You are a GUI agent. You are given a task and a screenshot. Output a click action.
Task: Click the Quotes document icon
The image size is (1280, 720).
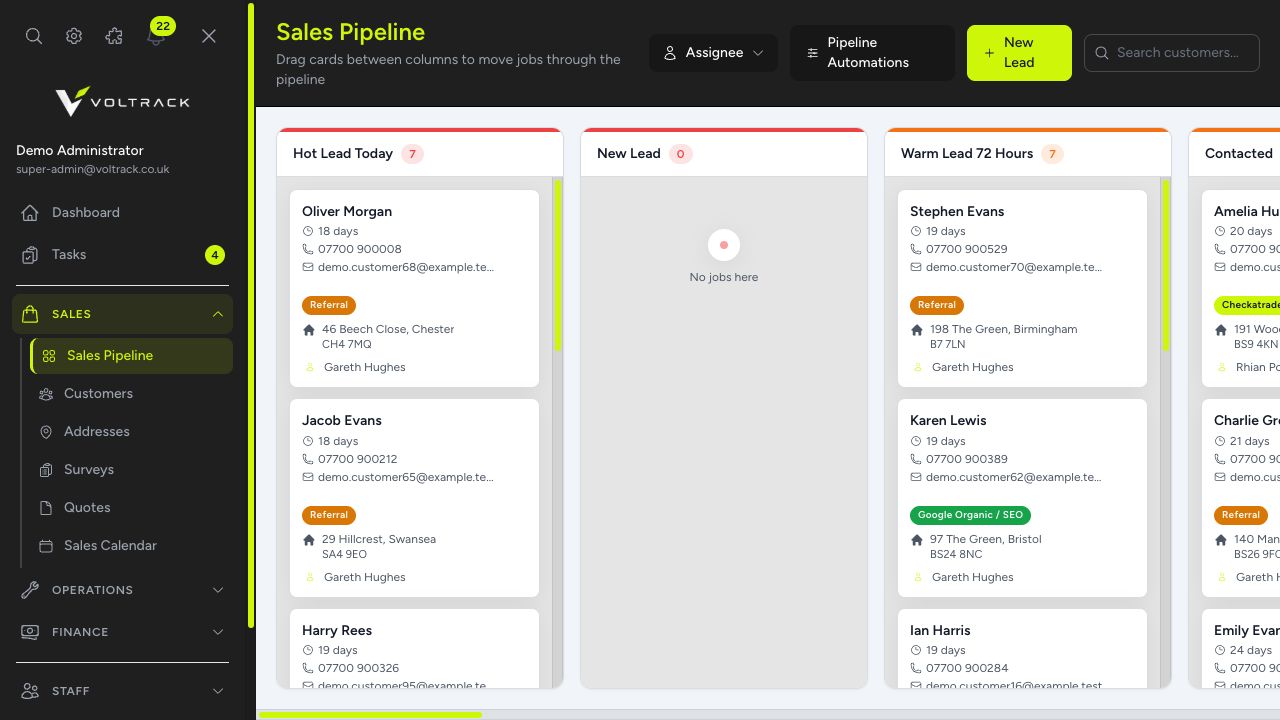click(46, 508)
